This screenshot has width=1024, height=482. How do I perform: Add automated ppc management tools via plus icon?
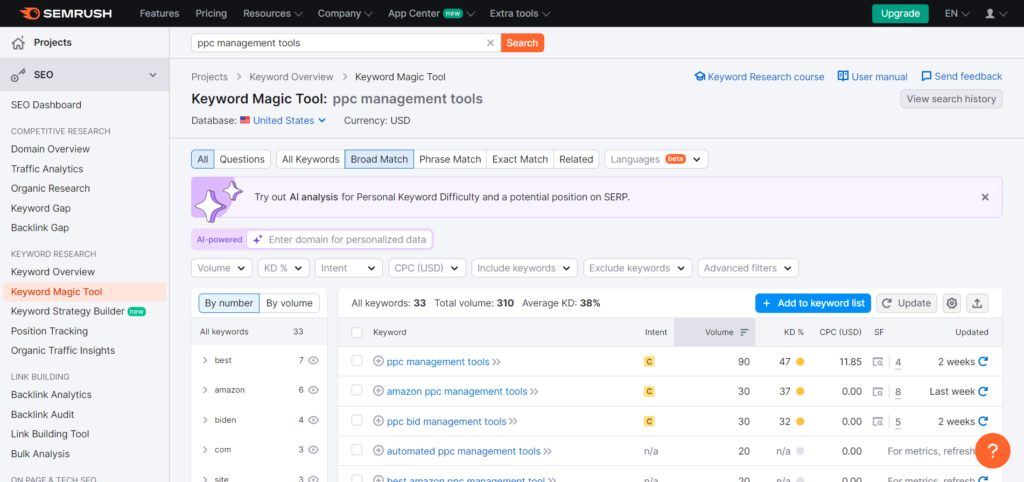click(x=378, y=451)
